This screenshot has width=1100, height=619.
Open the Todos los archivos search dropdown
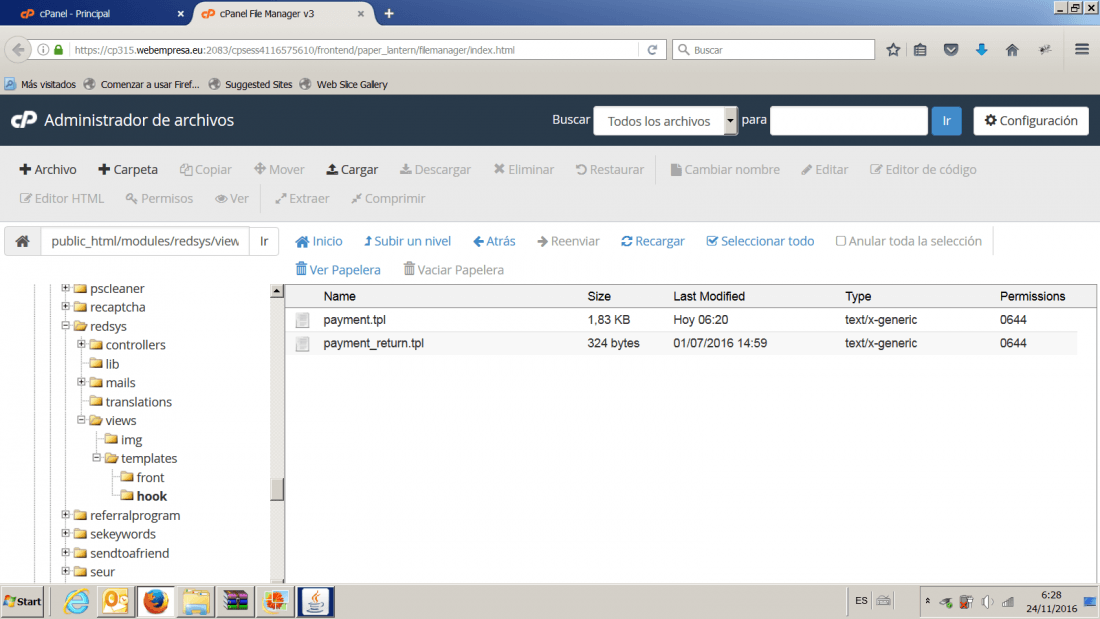665,121
